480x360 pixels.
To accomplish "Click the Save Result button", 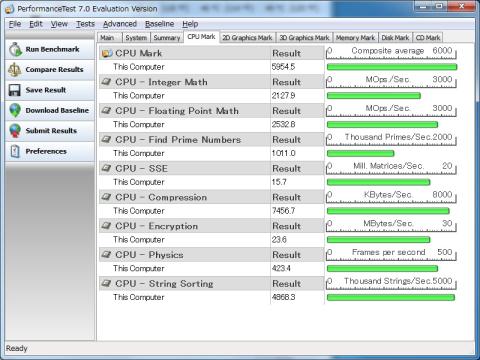I will pyautogui.click(x=50, y=90).
